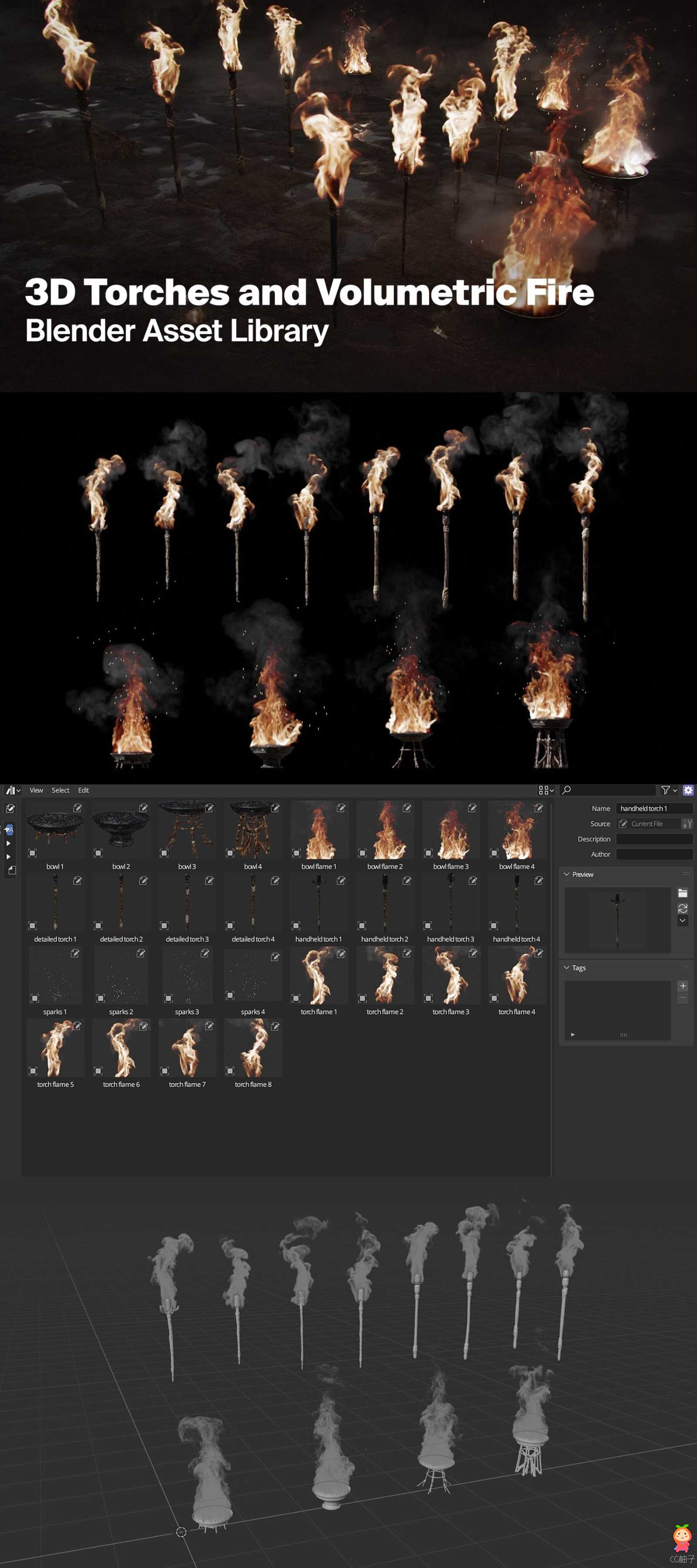Click the torch flame 7 label text

(x=187, y=1084)
